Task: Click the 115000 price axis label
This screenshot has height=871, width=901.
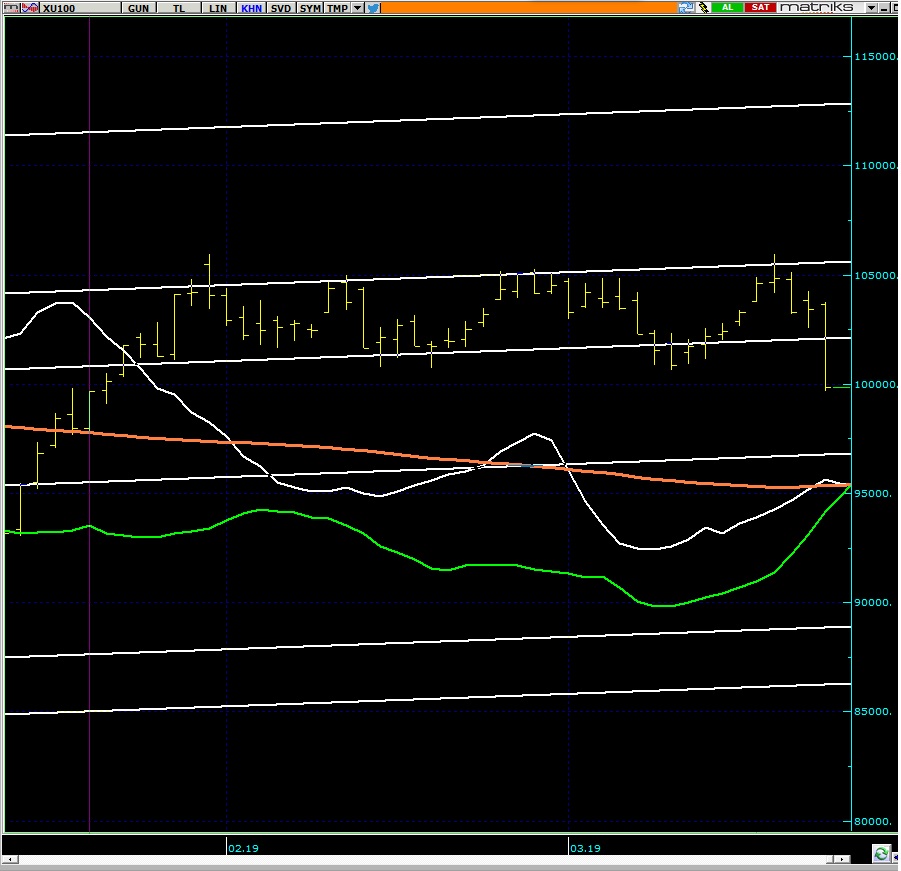Action: click(x=875, y=56)
